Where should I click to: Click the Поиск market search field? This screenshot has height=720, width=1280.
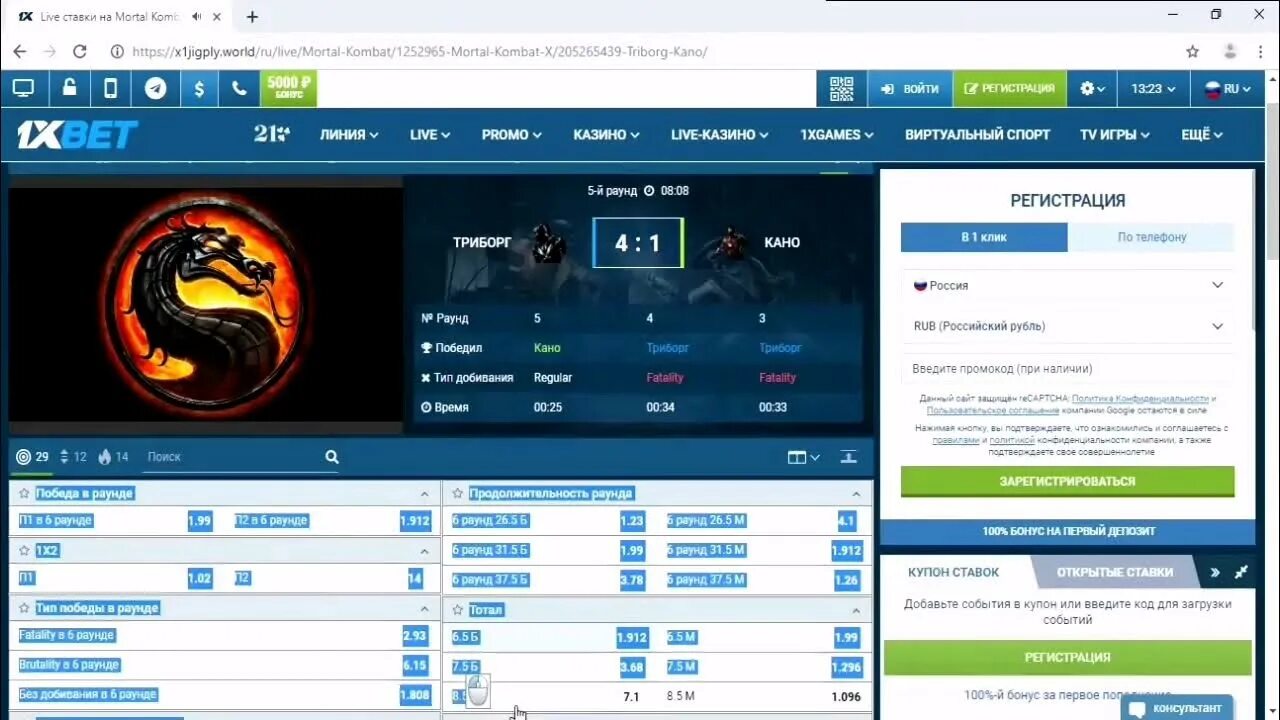232,457
